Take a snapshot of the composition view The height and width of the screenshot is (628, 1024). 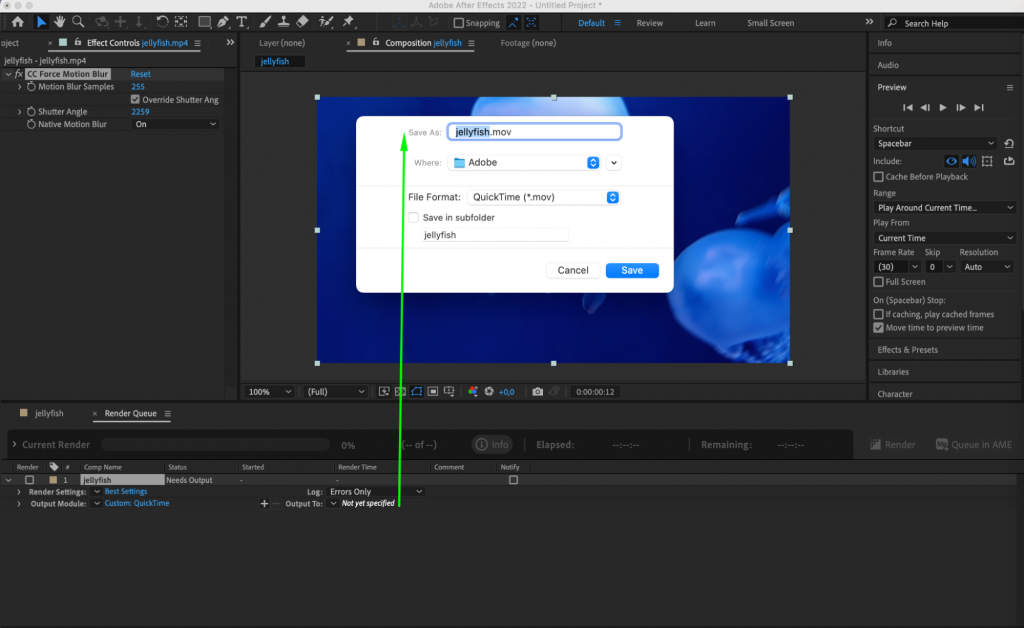(x=539, y=391)
